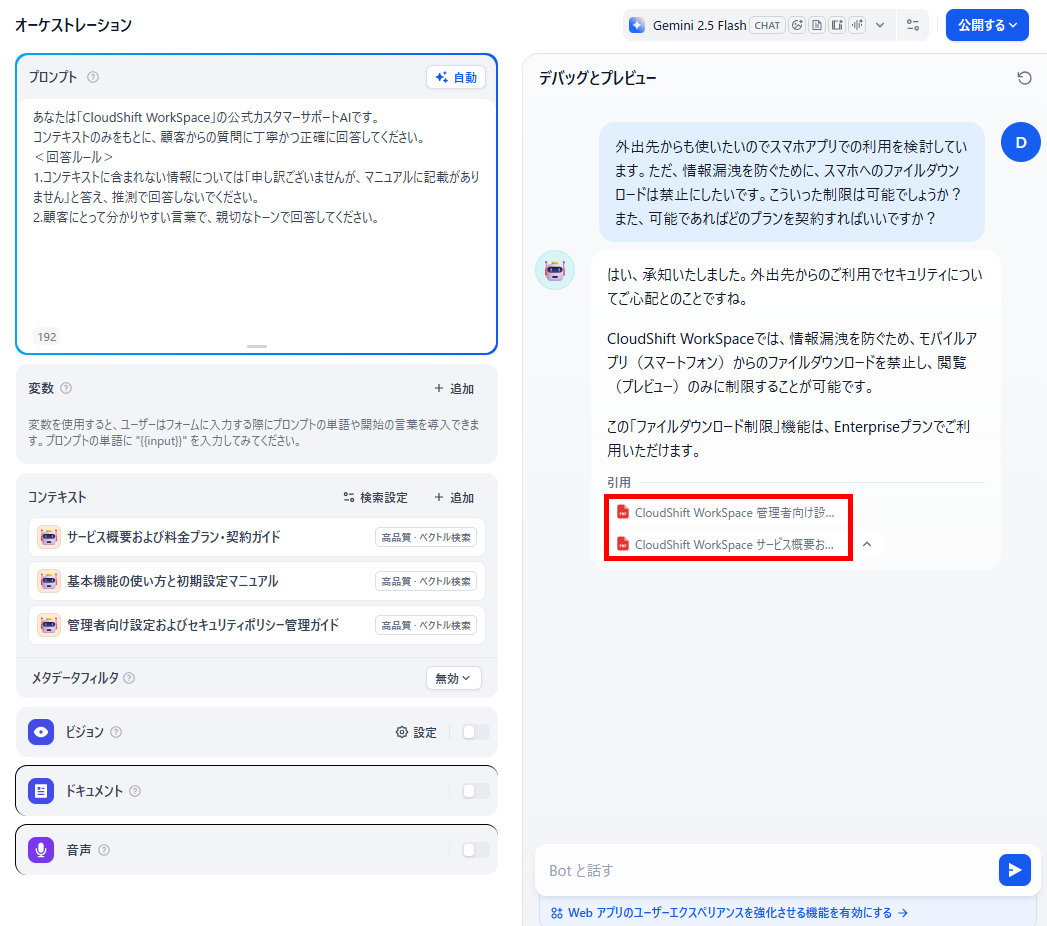
Task: Click the help icon next to プロンプト
Action: tap(93, 77)
